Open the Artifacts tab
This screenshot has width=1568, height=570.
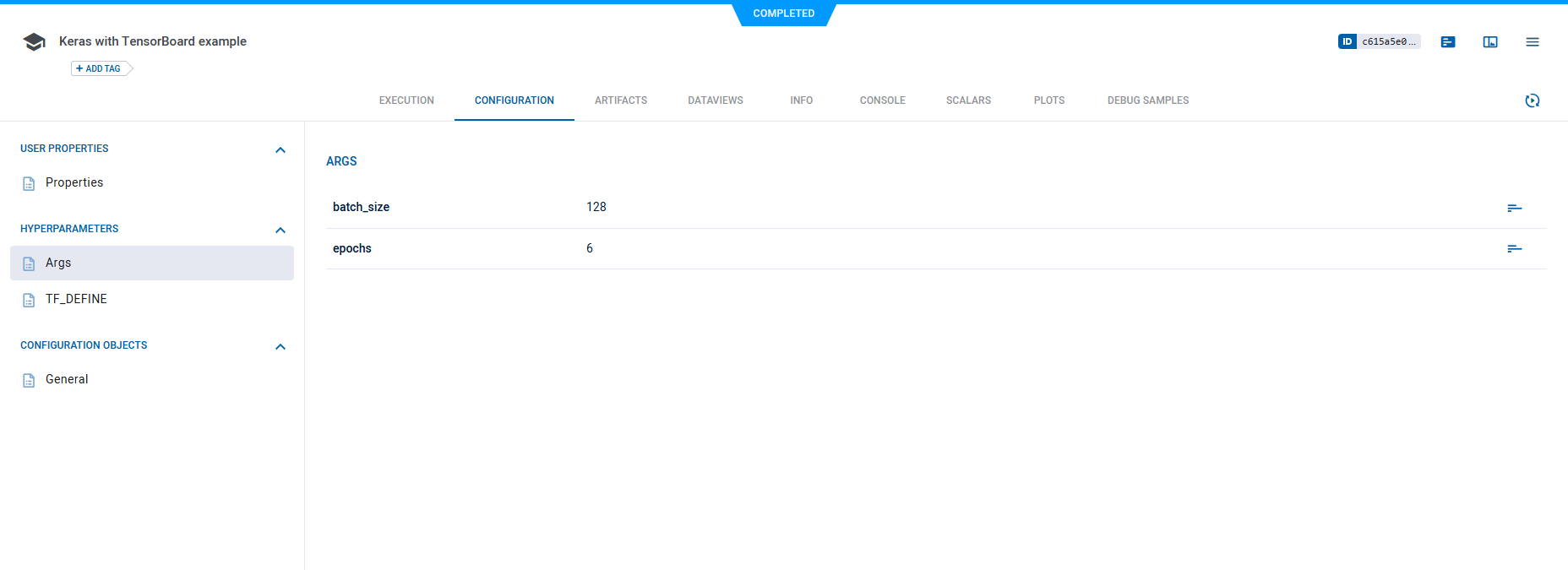tap(620, 100)
